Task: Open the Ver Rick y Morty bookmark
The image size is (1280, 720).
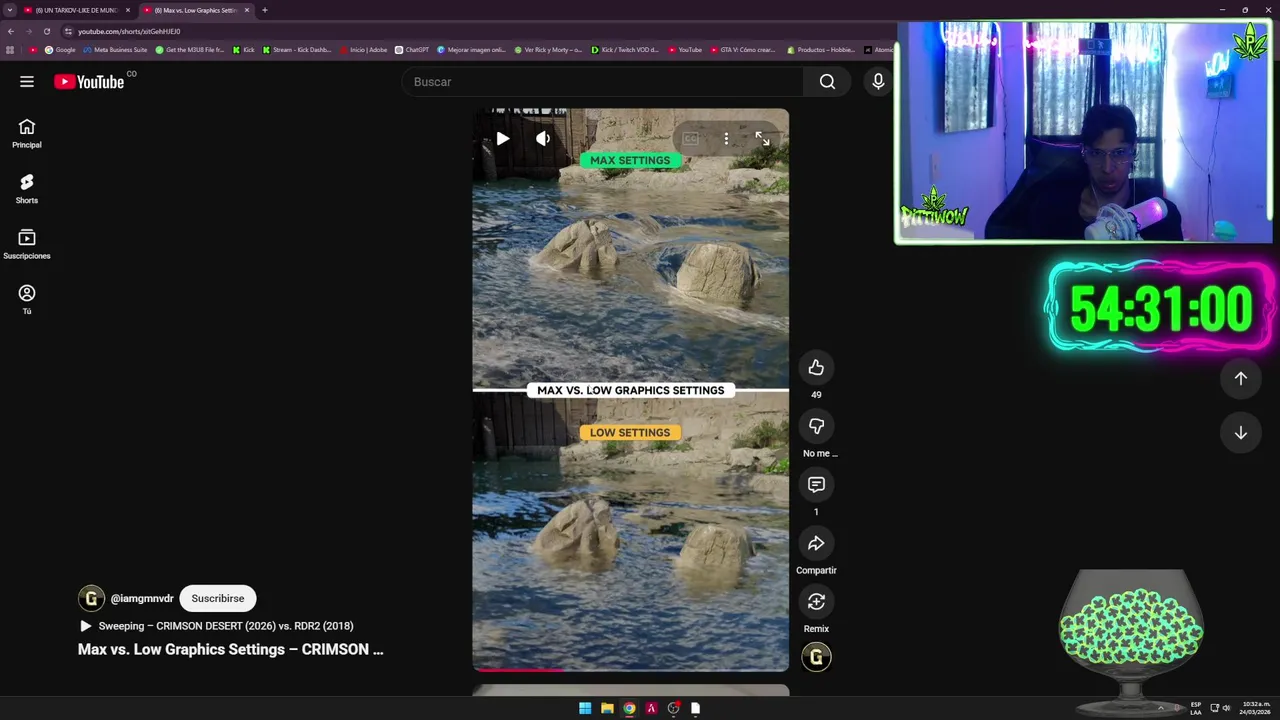Action: (x=548, y=49)
